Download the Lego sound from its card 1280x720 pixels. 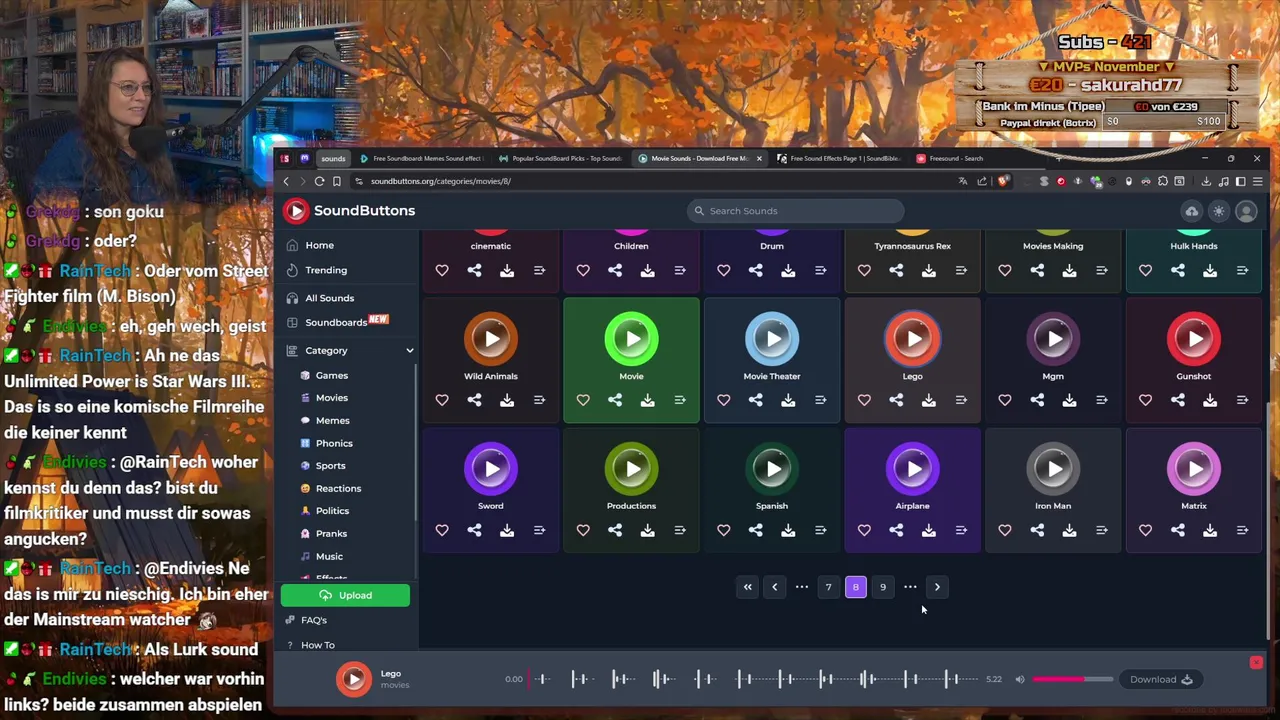click(929, 400)
